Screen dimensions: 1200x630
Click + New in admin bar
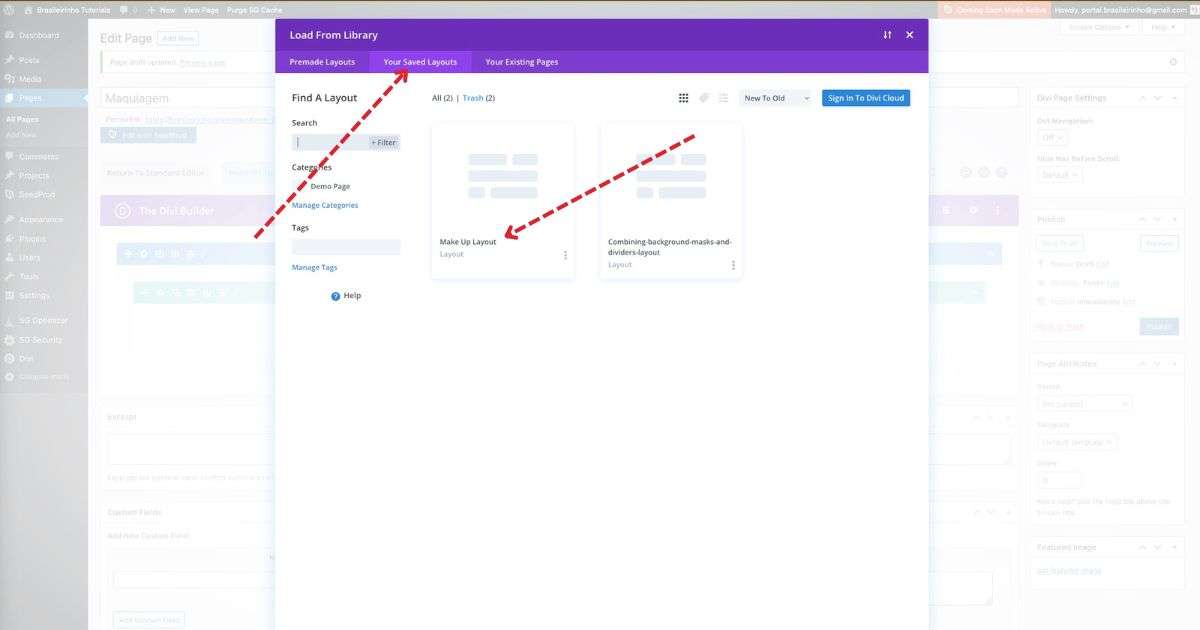click(161, 9)
